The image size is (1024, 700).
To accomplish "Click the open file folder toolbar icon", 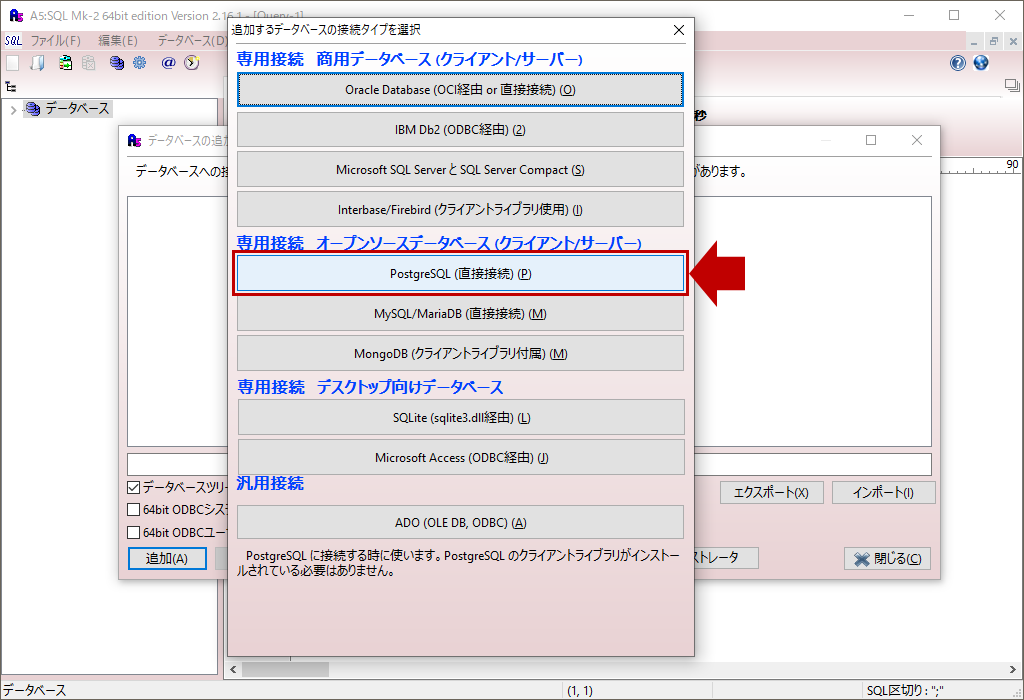I will click(38, 63).
